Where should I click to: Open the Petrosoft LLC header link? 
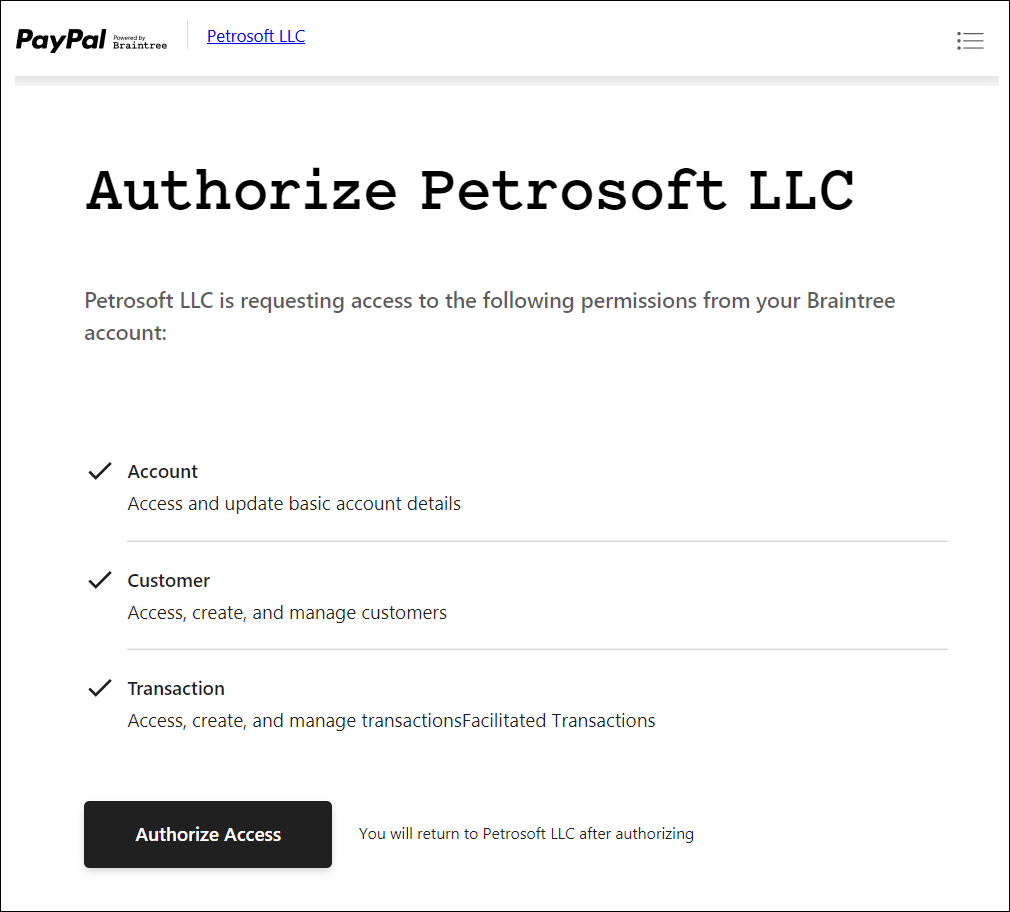(x=256, y=36)
